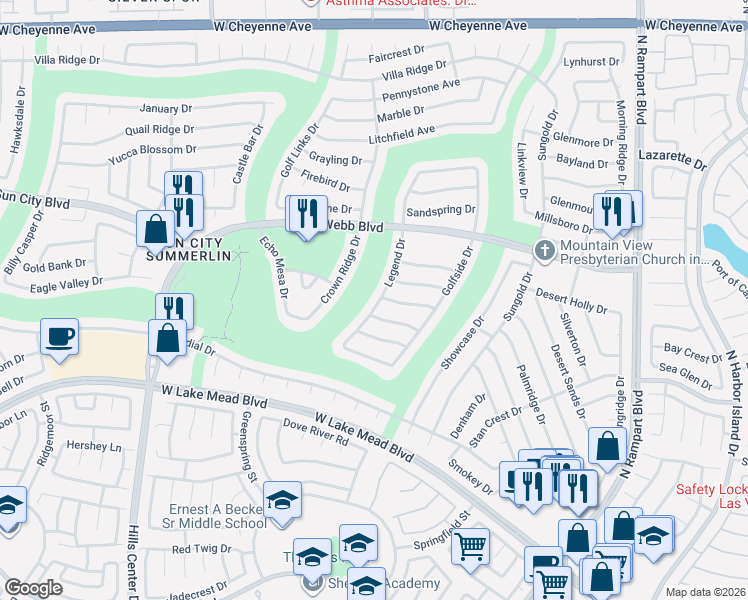748x600 pixels.
Task: Select the Litchfield Ave label
Action: click(401, 134)
